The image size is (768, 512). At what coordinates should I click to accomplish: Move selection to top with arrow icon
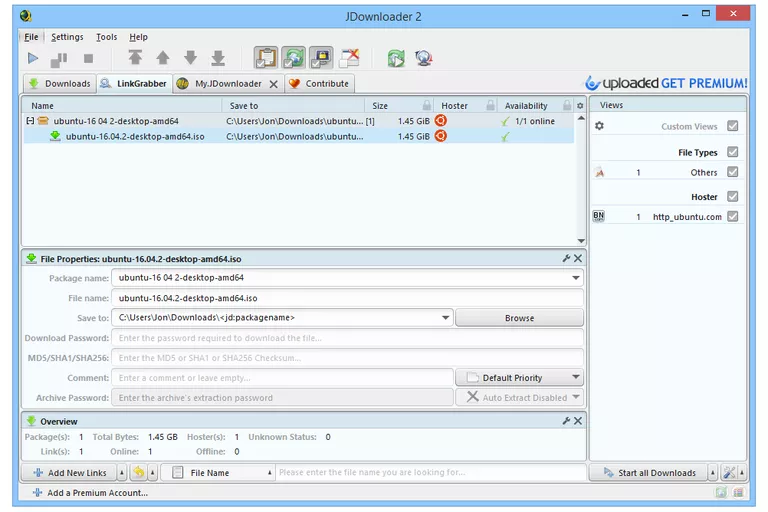(135, 58)
